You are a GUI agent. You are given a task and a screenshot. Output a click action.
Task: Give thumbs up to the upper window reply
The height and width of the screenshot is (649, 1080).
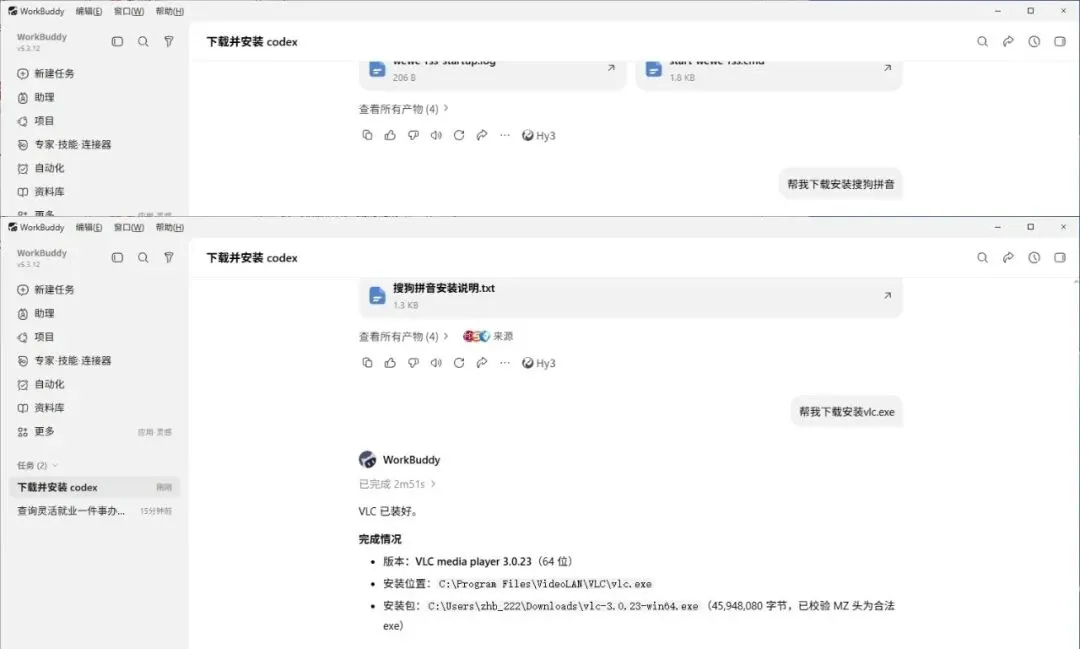coord(390,135)
